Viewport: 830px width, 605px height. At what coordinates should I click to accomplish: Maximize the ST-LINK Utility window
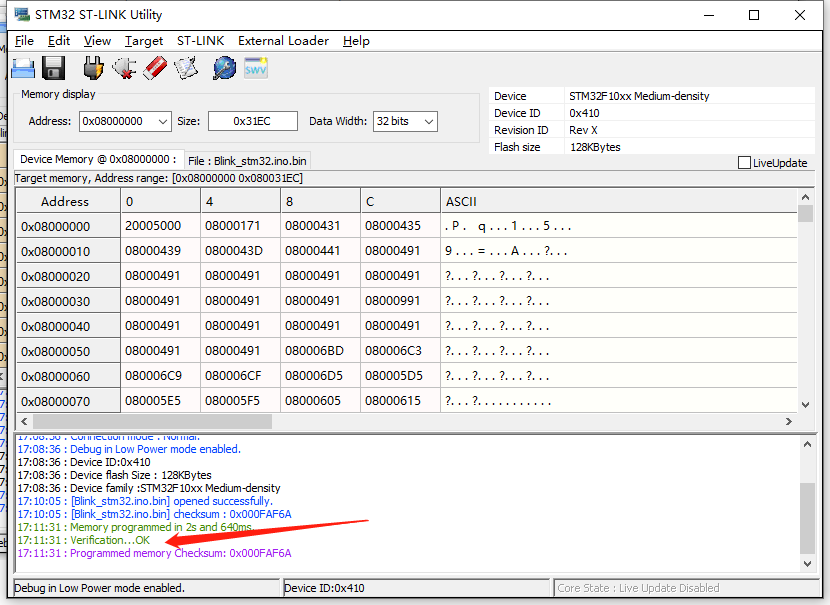coord(754,15)
